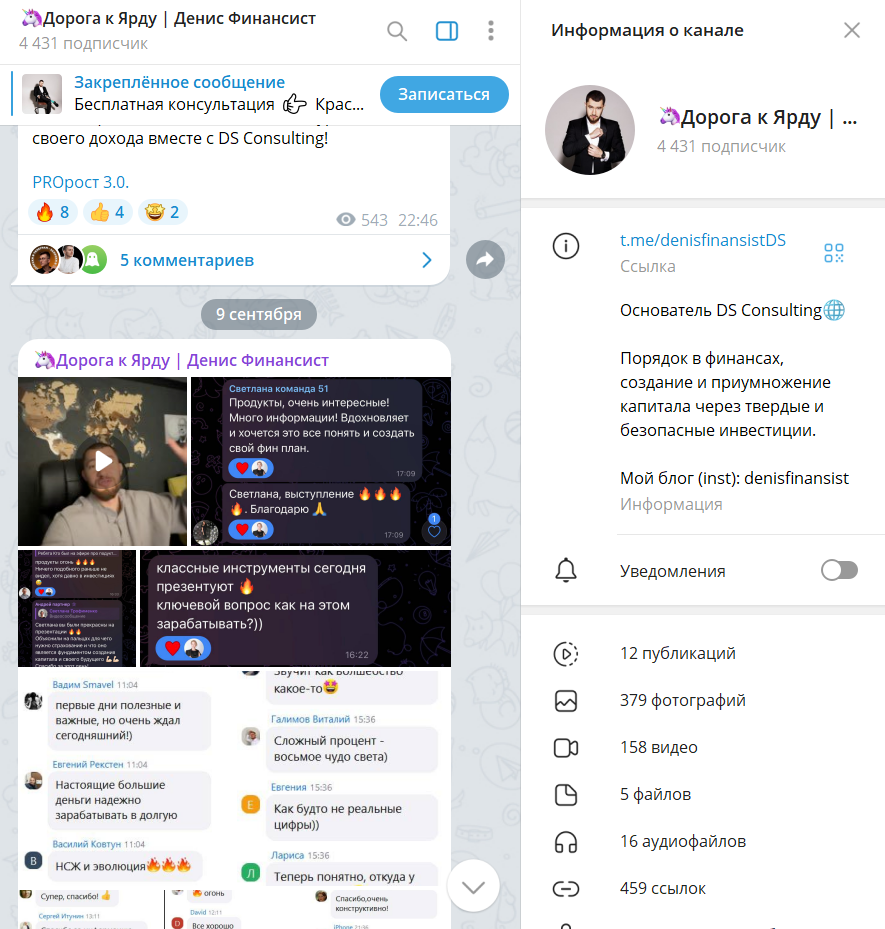Viewport: 885px width, 929px height.
Task: Open the pinned message bar
Action: pyautogui.click(x=190, y=94)
